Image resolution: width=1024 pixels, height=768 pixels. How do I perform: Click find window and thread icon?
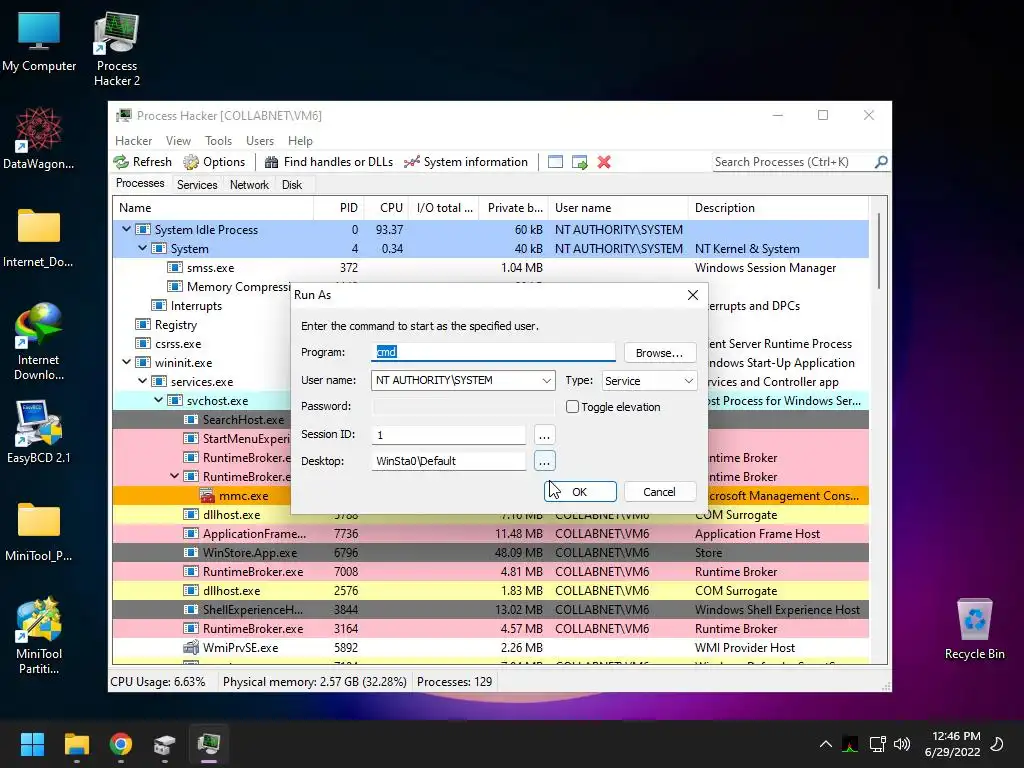click(579, 162)
